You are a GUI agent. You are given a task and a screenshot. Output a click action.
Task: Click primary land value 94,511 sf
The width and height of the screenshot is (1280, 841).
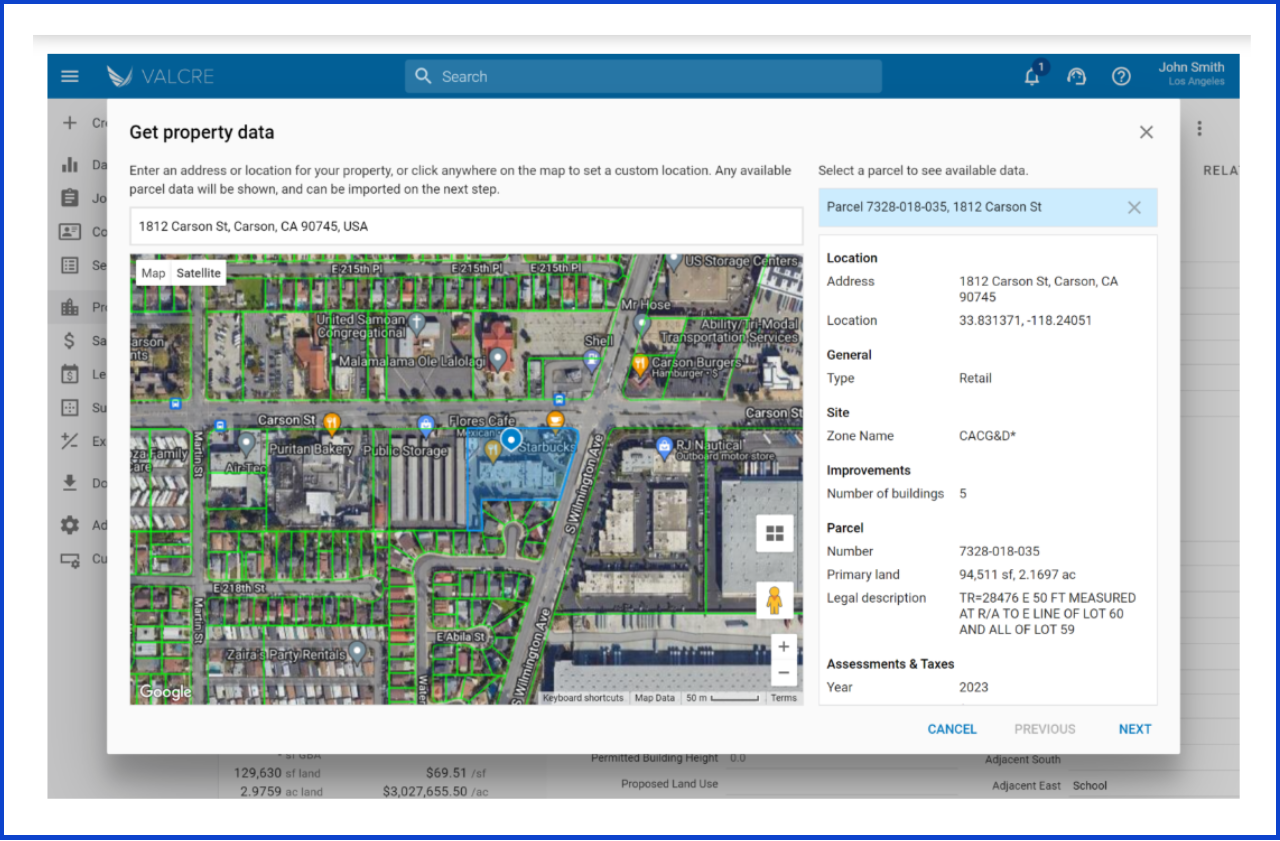click(1018, 575)
